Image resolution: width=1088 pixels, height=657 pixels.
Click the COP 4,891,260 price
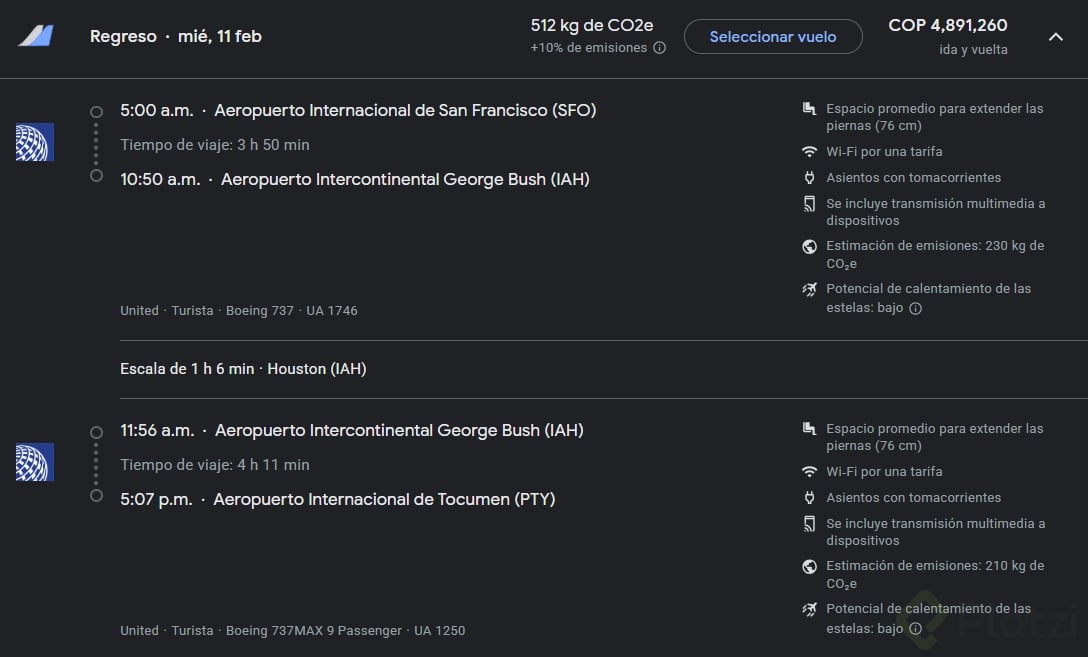coord(947,26)
